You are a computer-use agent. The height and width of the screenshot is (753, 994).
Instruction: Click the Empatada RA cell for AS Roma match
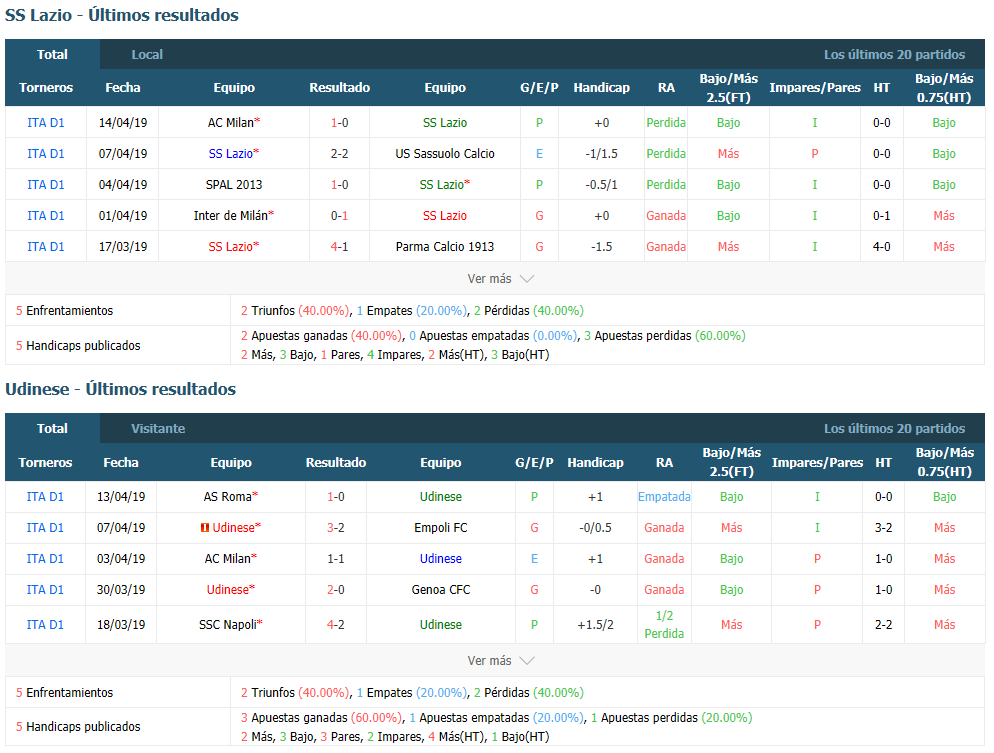click(x=664, y=497)
